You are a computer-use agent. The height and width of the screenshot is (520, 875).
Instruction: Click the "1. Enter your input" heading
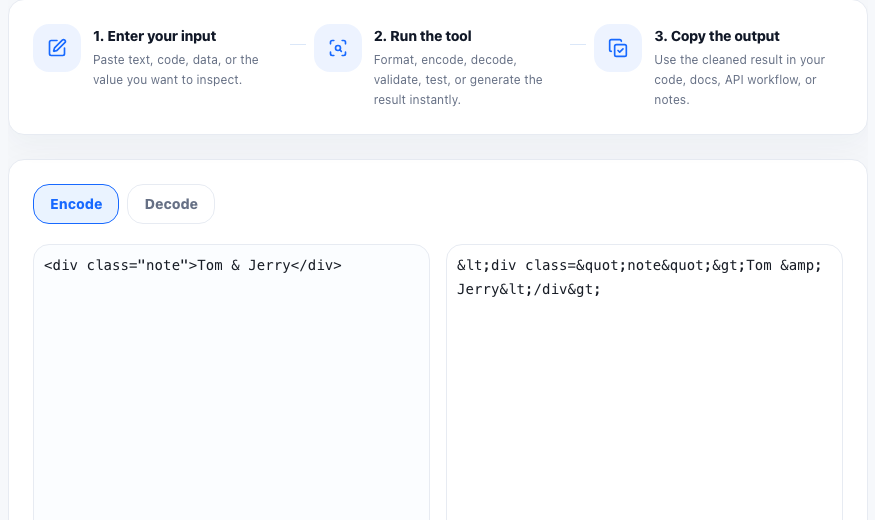tap(155, 36)
